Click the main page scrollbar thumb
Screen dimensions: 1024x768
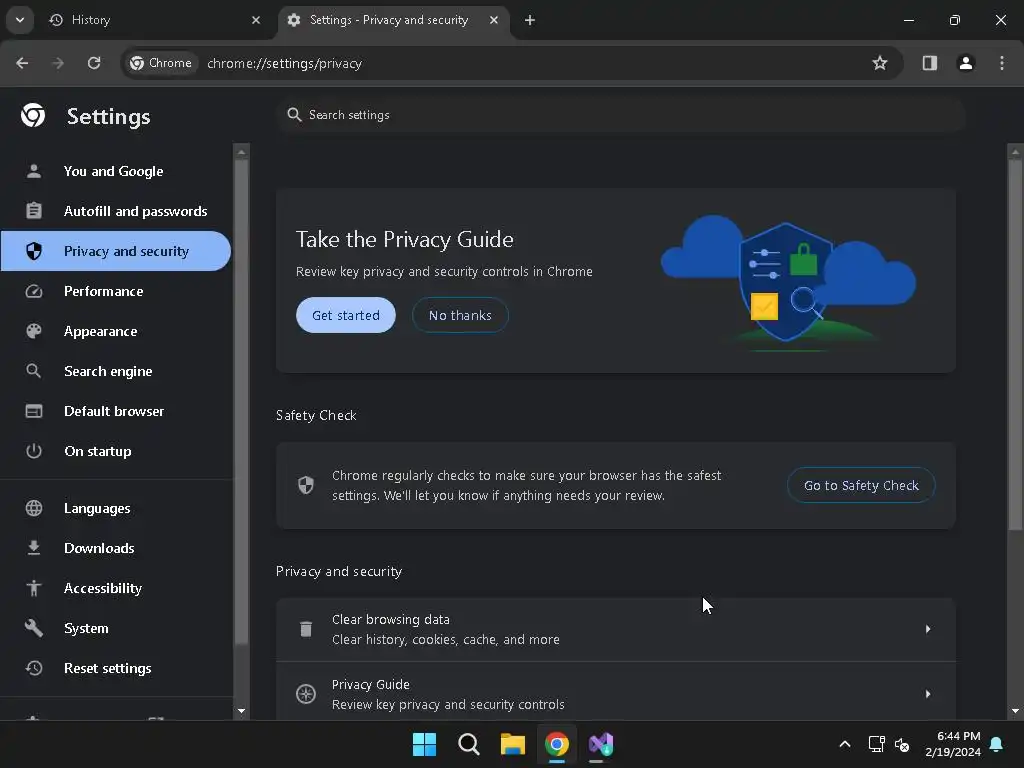tap(1015, 345)
